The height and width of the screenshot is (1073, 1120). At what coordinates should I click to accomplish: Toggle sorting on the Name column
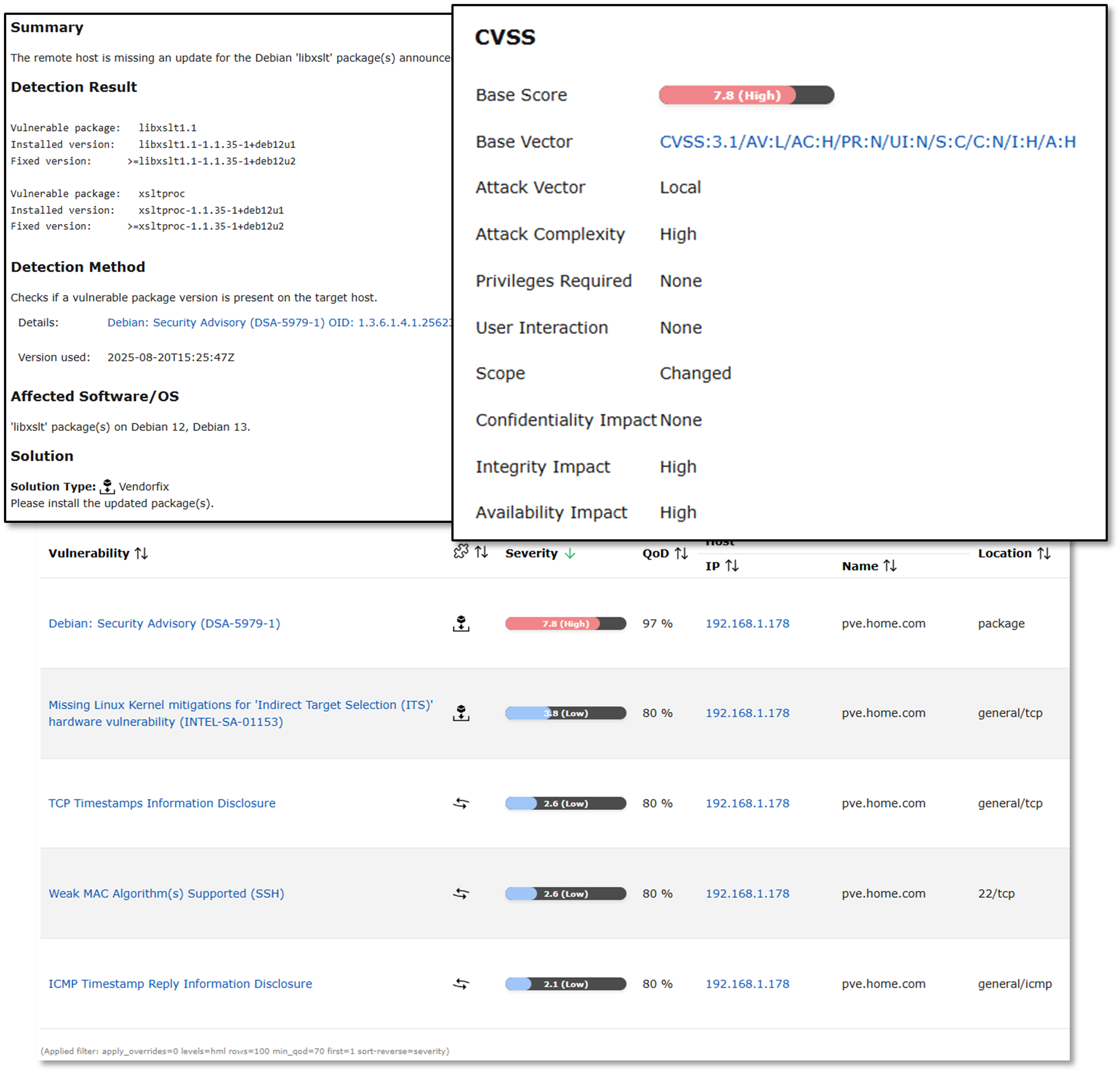tap(890, 566)
